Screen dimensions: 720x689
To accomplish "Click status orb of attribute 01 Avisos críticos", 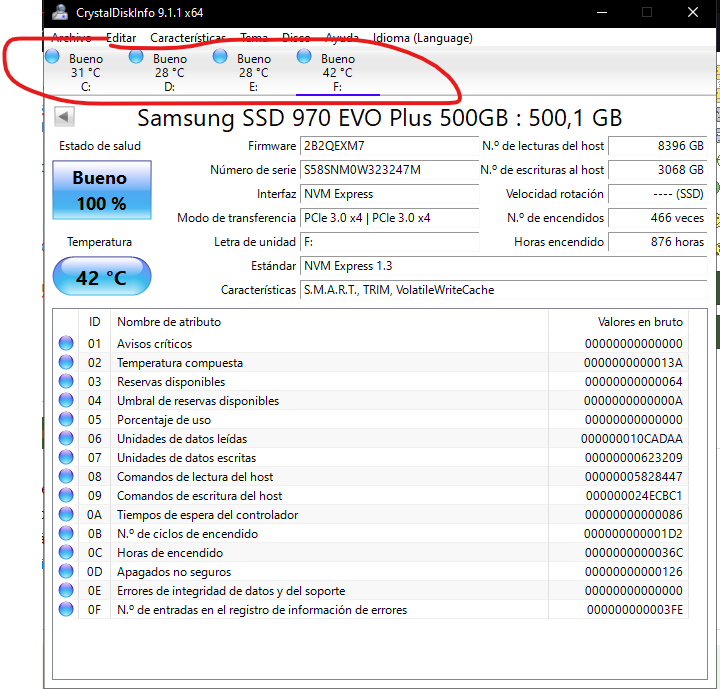I will [66, 343].
